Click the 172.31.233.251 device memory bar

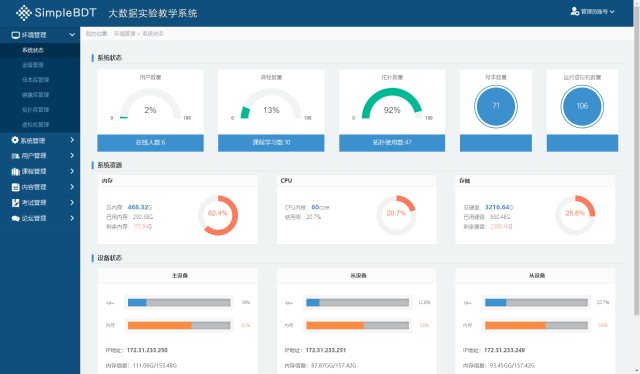point(358,325)
